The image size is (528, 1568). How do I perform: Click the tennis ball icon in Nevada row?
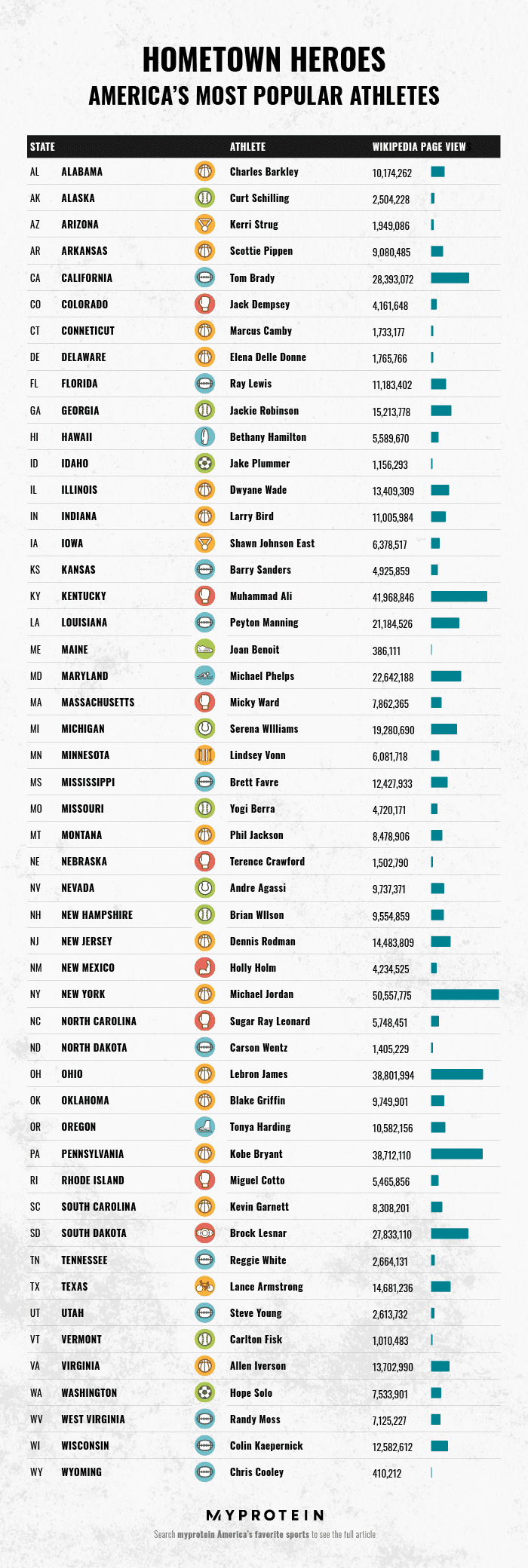click(204, 887)
